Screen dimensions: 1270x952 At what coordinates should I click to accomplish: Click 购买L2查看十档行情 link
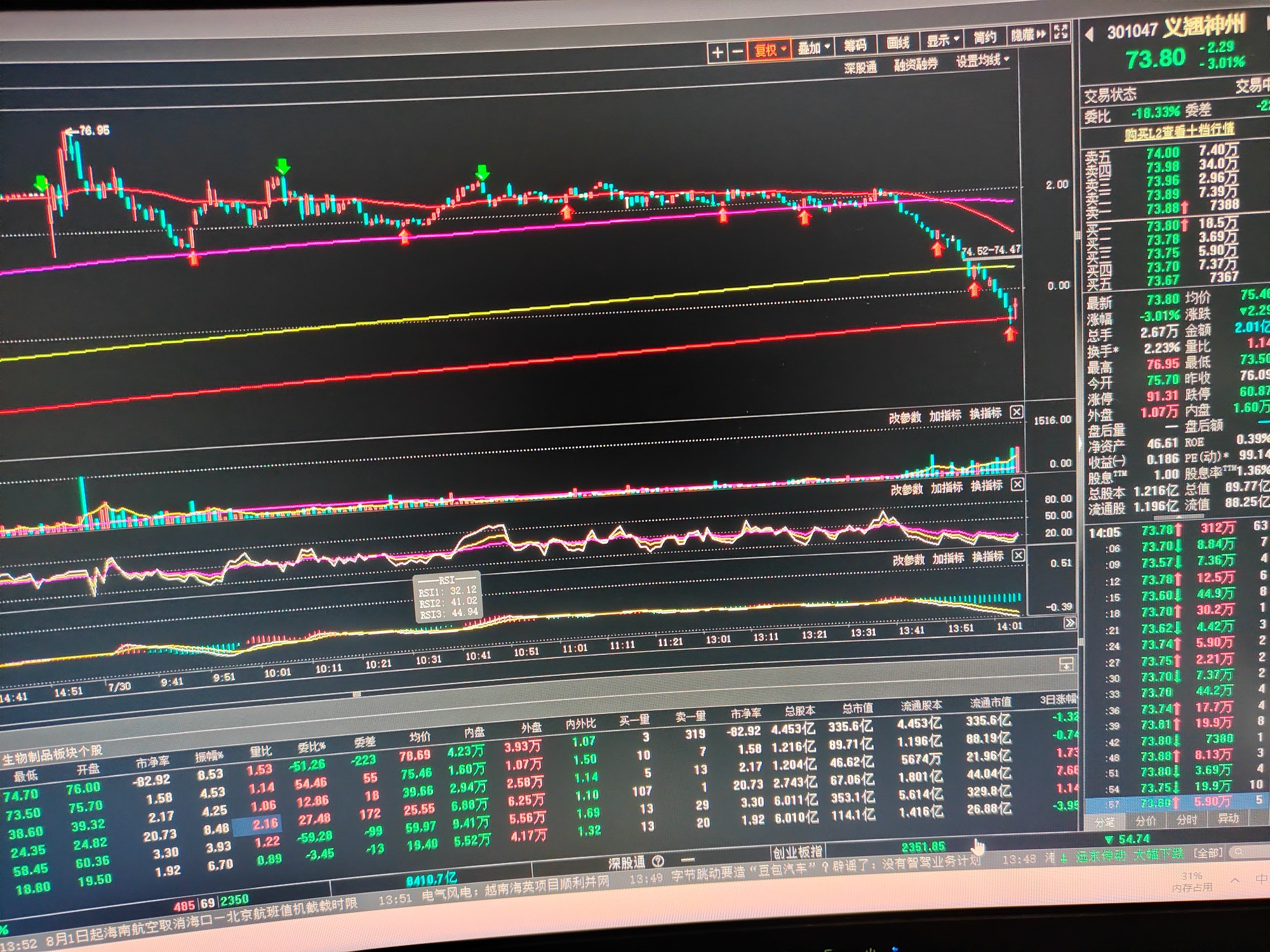(1179, 131)
